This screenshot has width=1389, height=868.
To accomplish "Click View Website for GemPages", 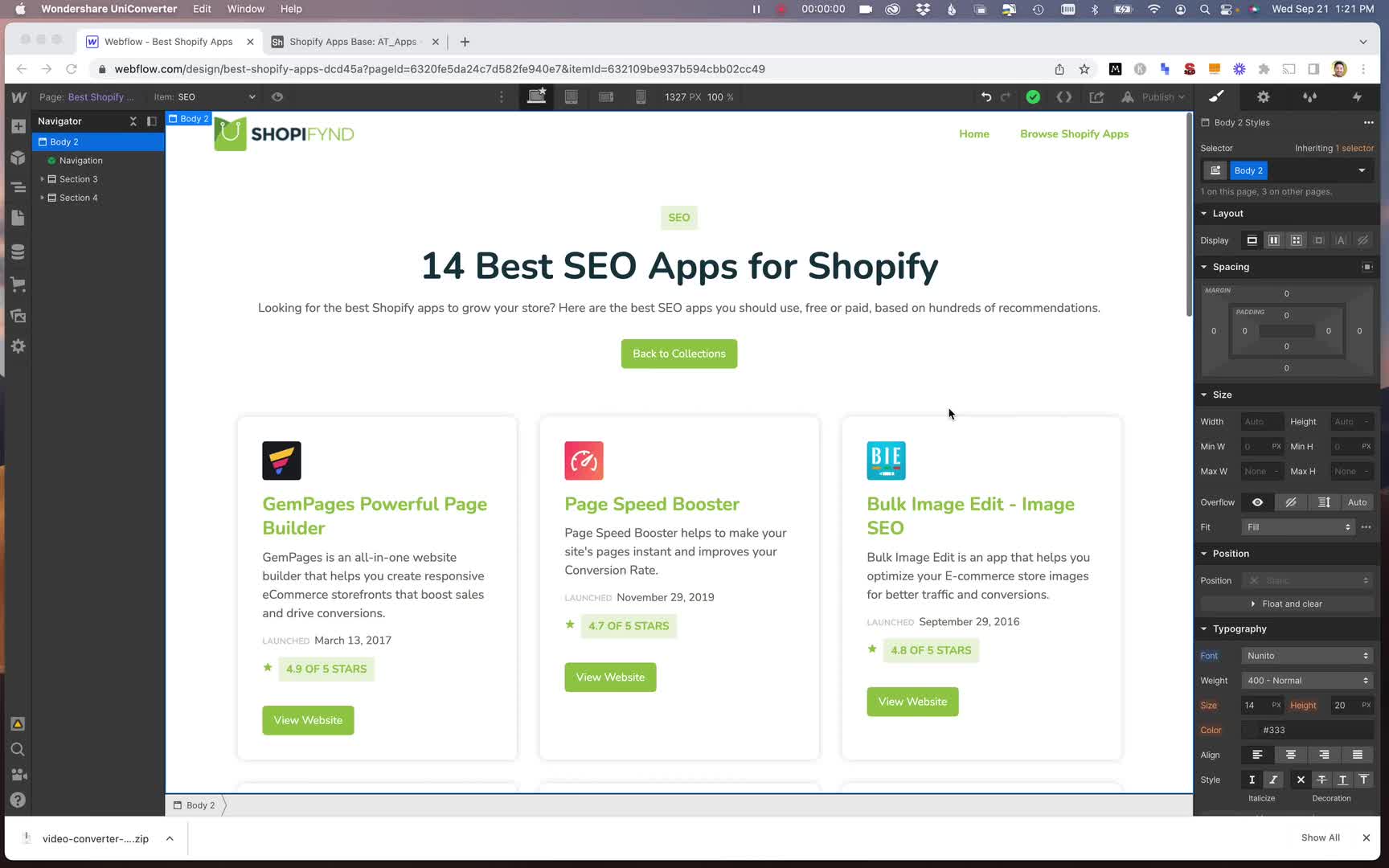I will coord(308,720).
